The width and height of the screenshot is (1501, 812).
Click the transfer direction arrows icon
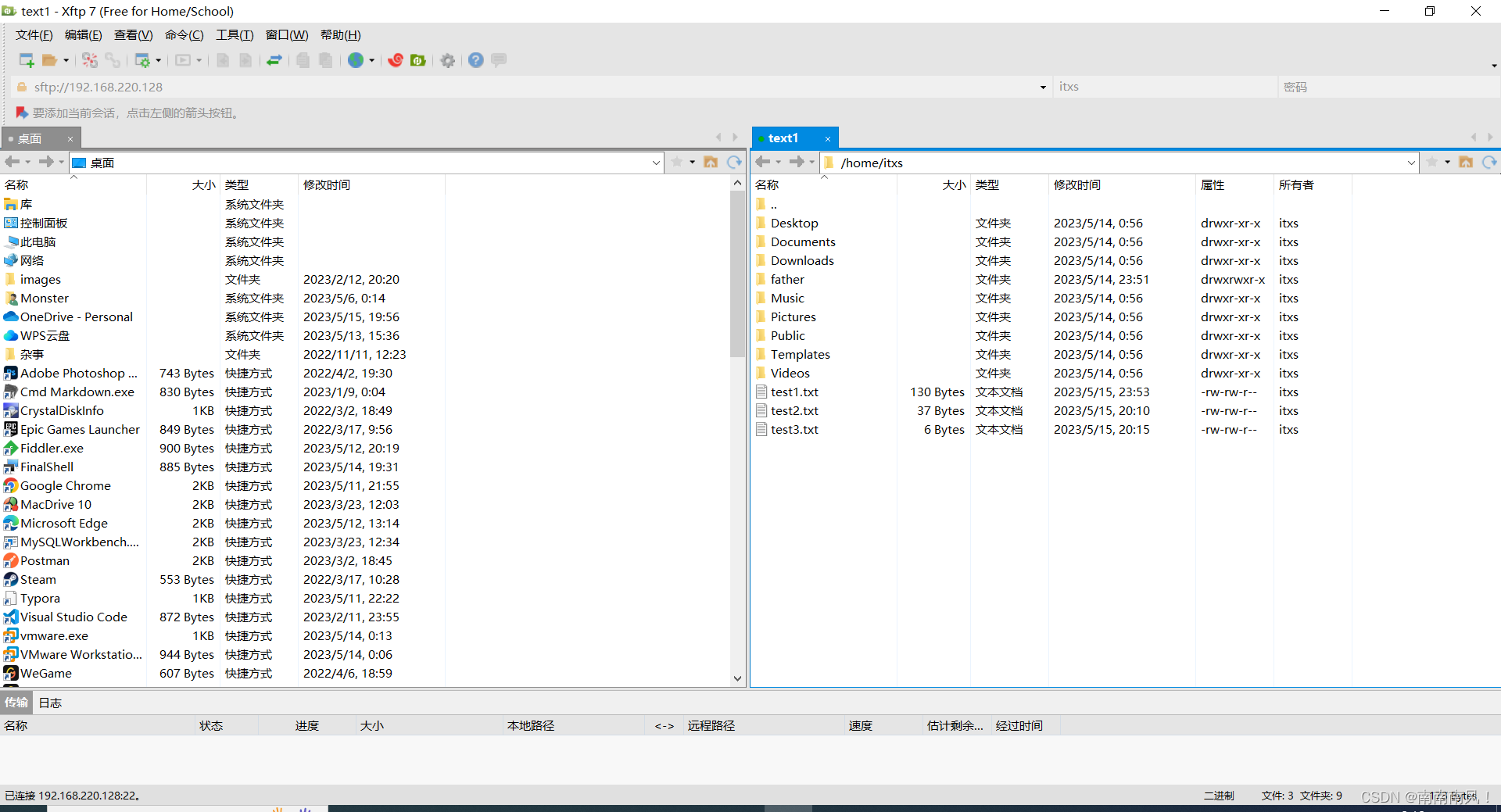pos(274,60)
